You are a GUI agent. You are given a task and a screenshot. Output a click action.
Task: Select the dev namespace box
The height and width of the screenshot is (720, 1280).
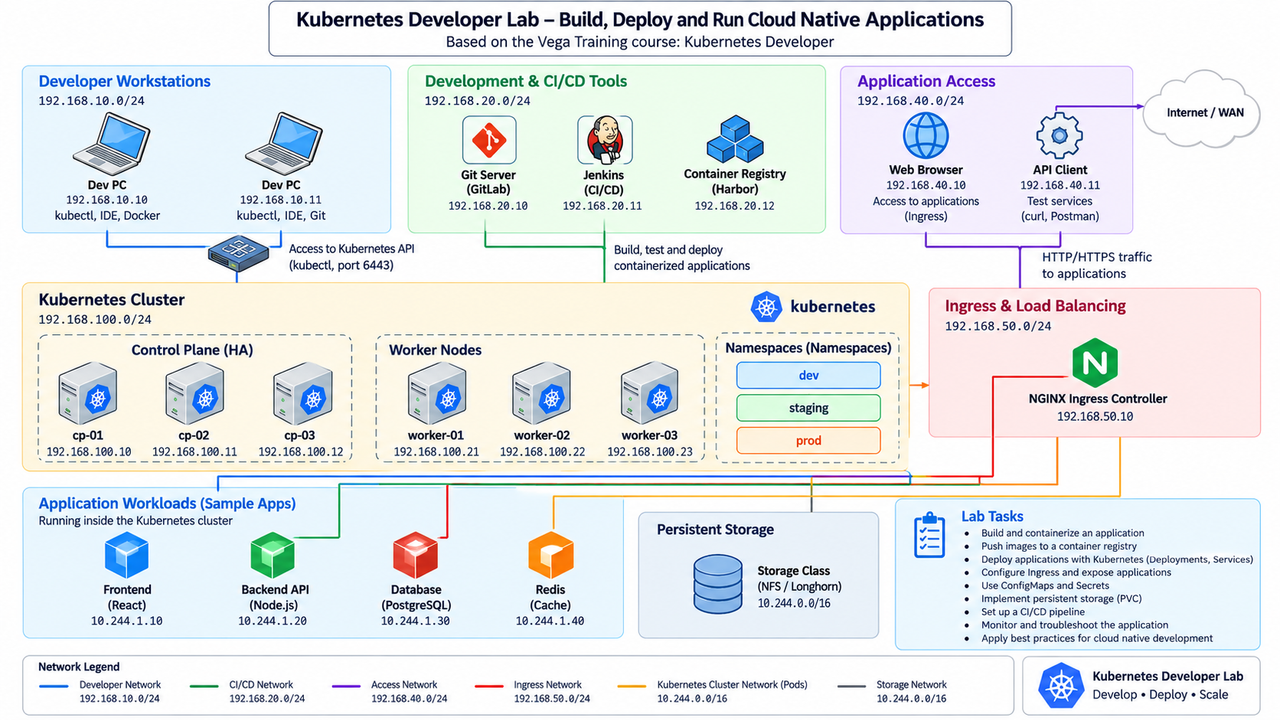(x=808, y=375)
